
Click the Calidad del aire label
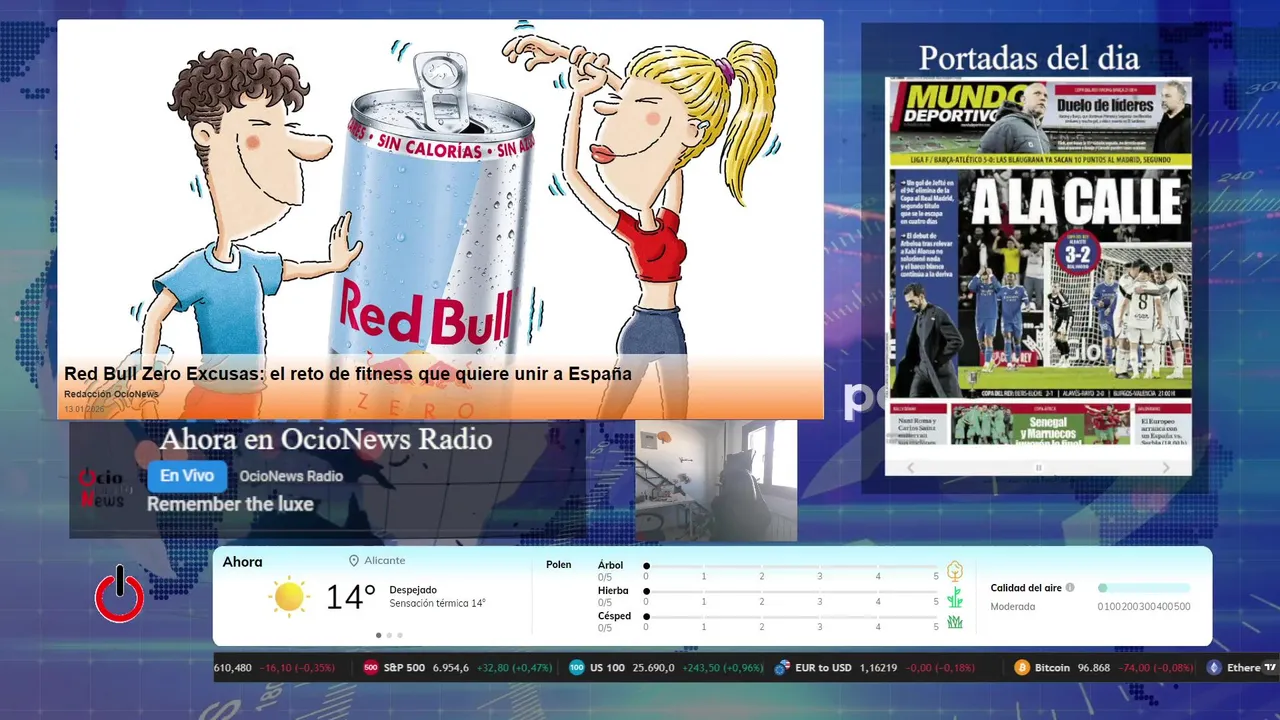1026,588
